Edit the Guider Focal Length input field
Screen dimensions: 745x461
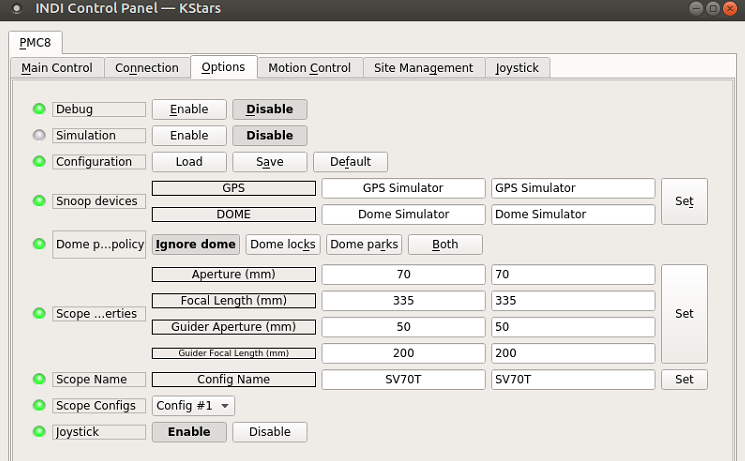pos(573,353)
